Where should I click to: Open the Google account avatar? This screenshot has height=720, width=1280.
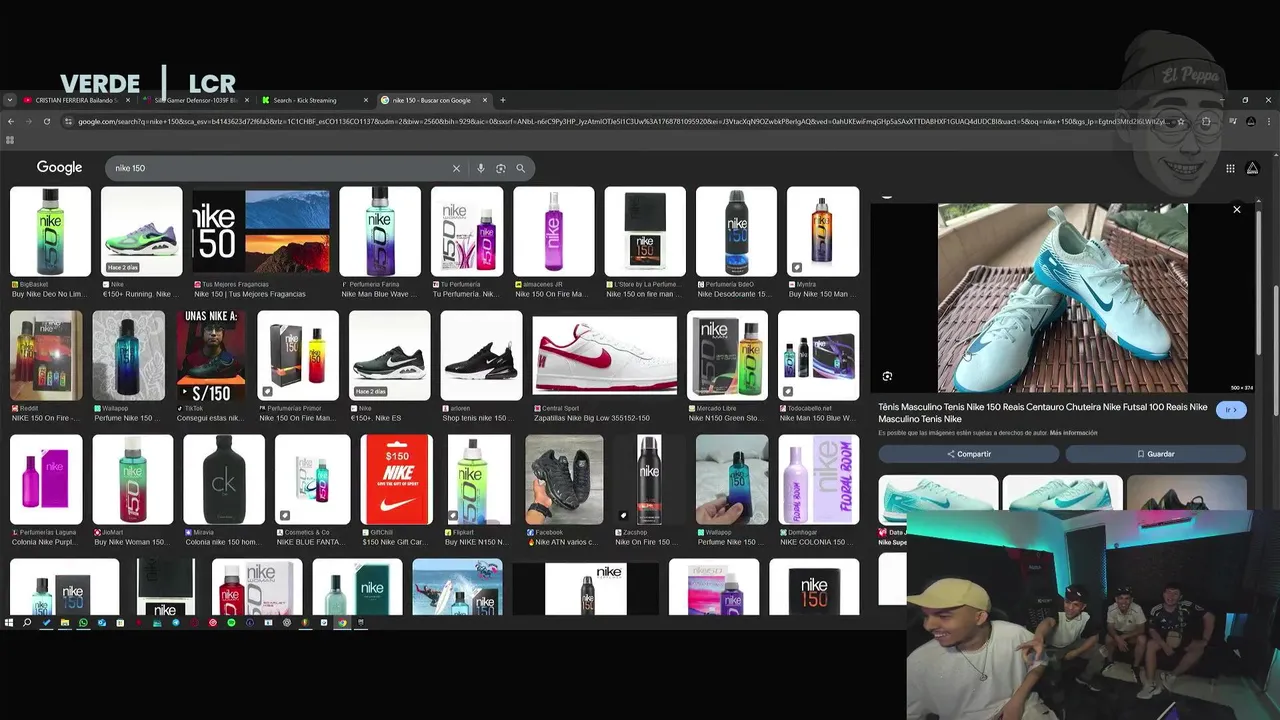tap(1253, 168)
